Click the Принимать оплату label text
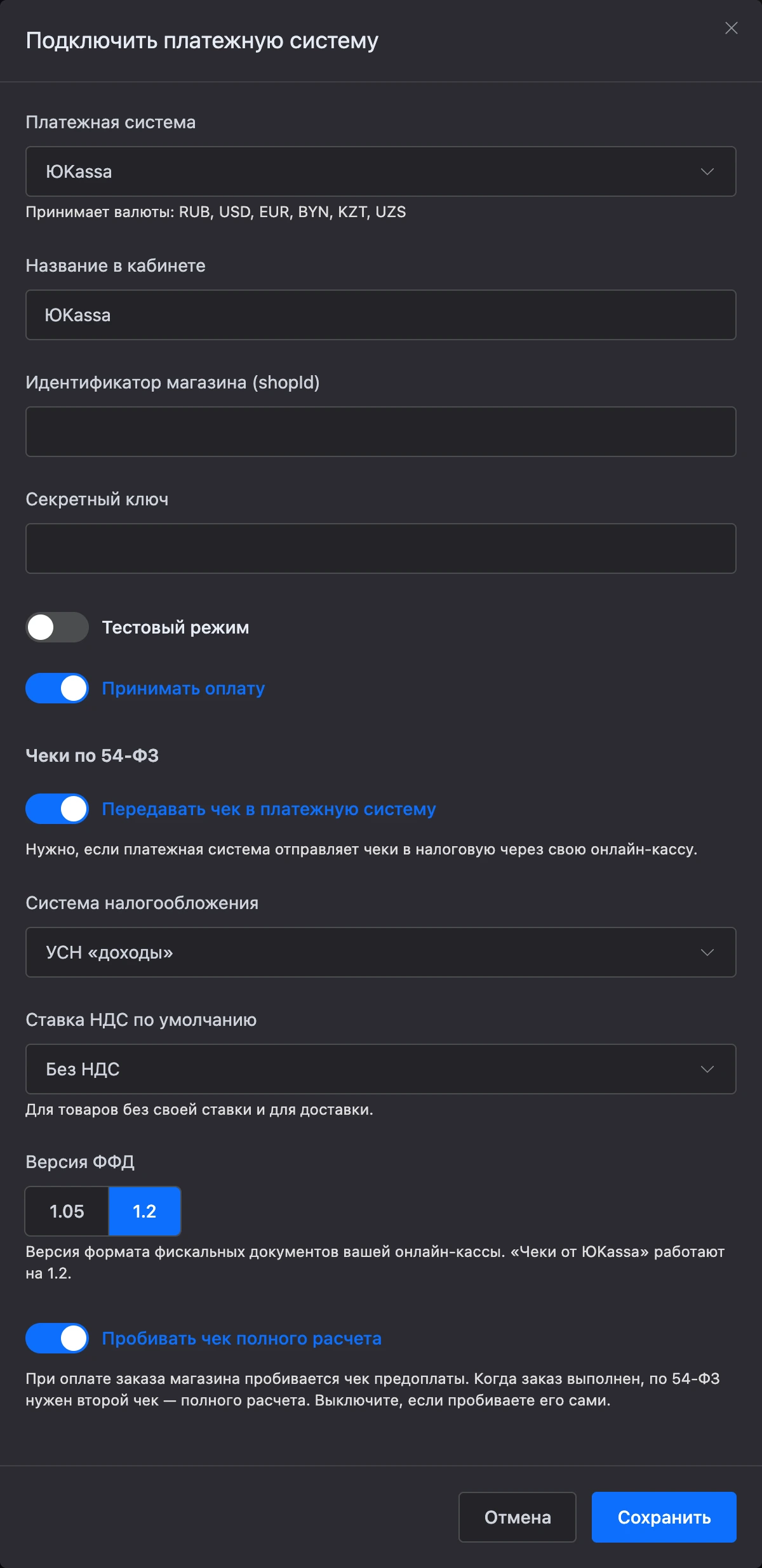Screen dimensions: 762x1568 point(184,688)
